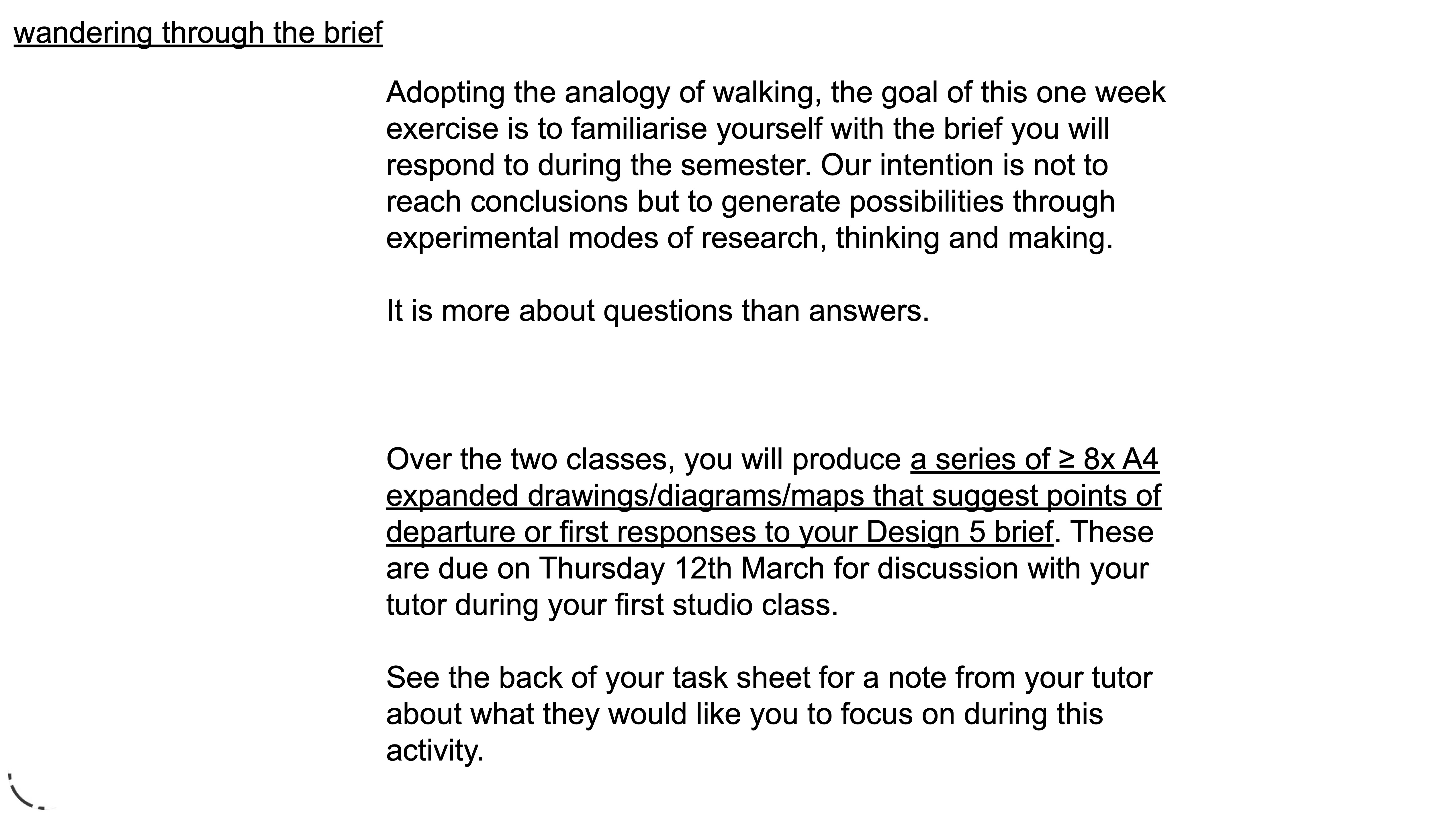1456x819 pixels.
Task: Click the underlined "a series of ≥ 8x A4" text
Action: click(1034, 460)
